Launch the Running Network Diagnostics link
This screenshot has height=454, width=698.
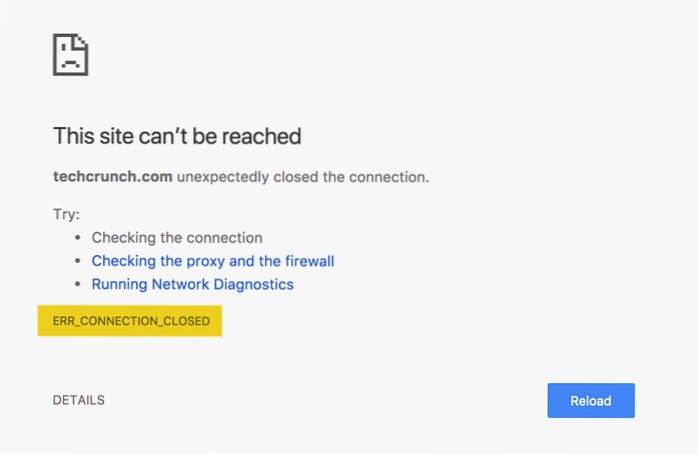click(x=192, y=284)
